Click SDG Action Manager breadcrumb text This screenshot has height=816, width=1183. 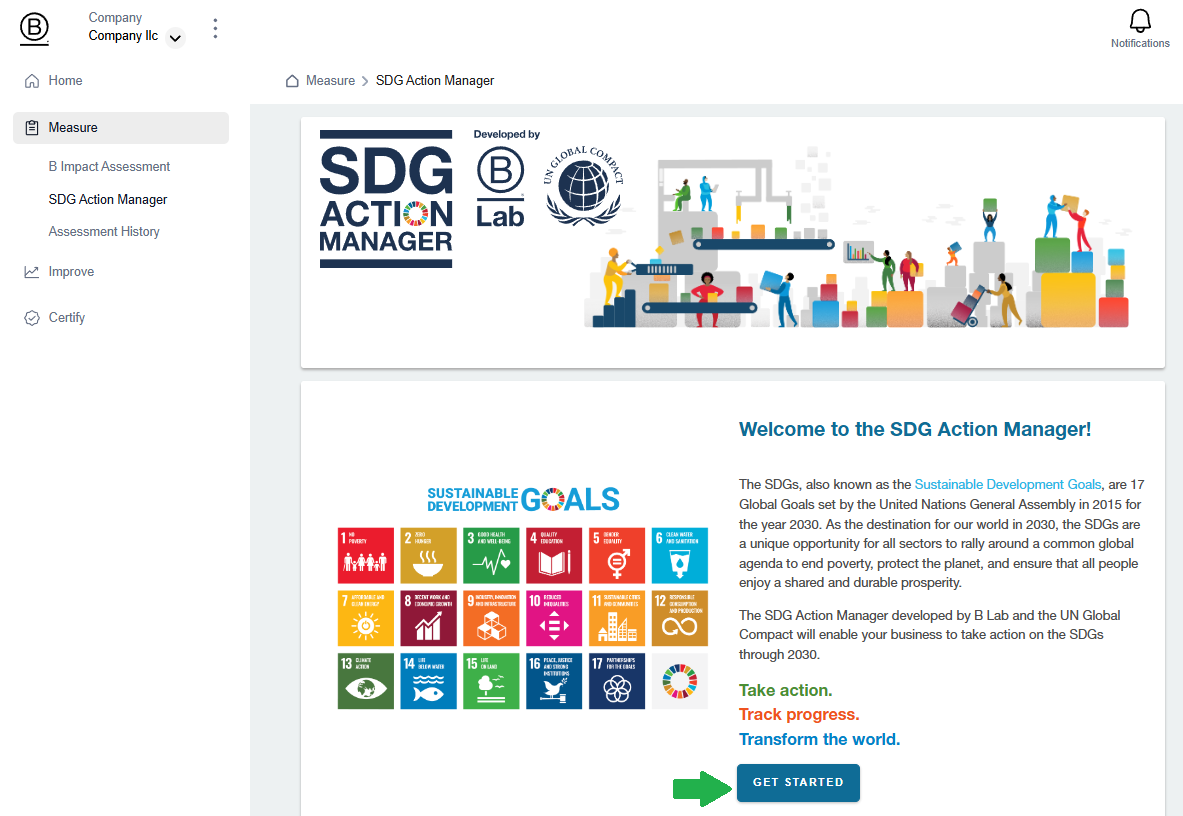435,81
